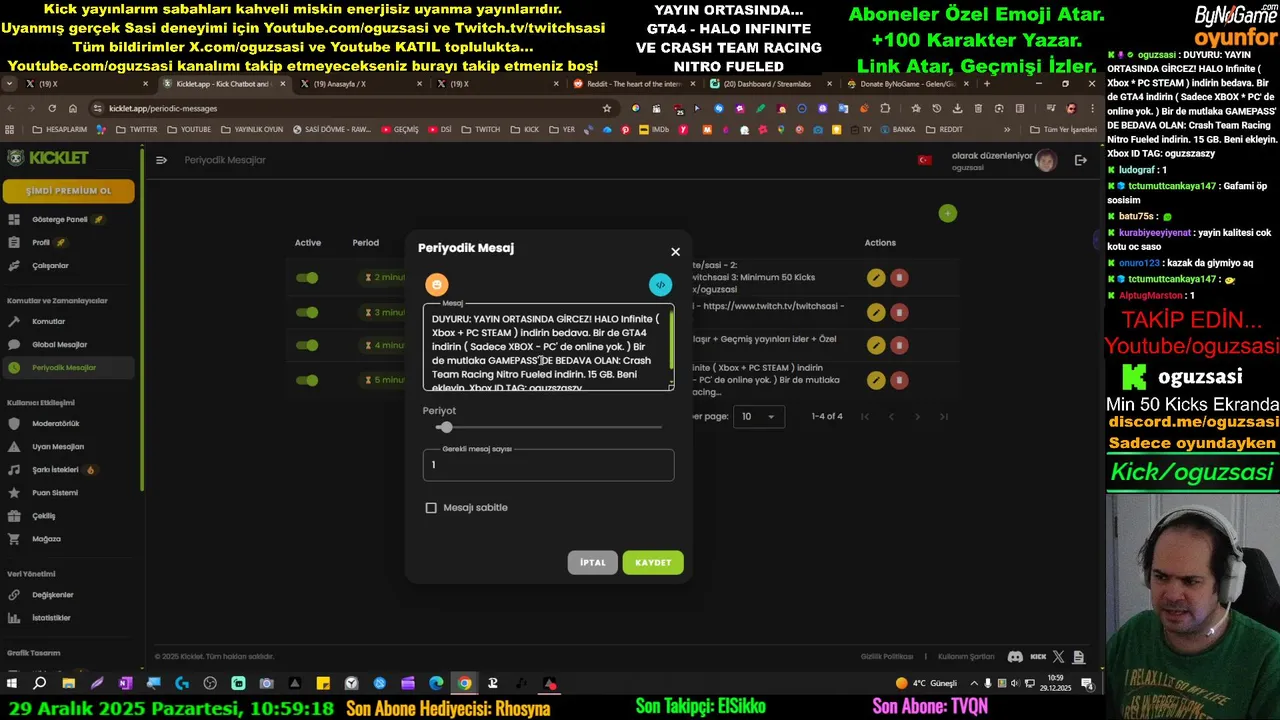Open Mağaza in sidebar
Screen dimensions: 1280x720
pyautogui.click(x=68, y=539)
